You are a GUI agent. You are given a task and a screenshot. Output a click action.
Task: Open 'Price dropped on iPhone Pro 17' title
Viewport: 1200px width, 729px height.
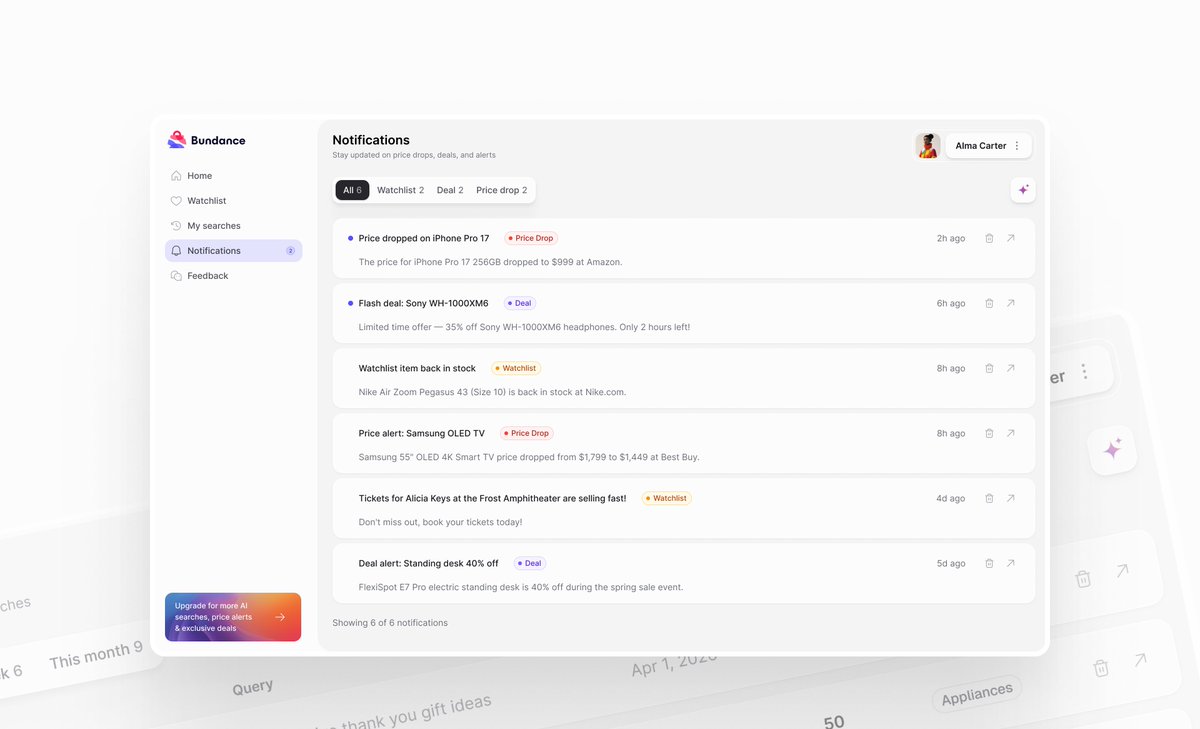coord(424,238)
